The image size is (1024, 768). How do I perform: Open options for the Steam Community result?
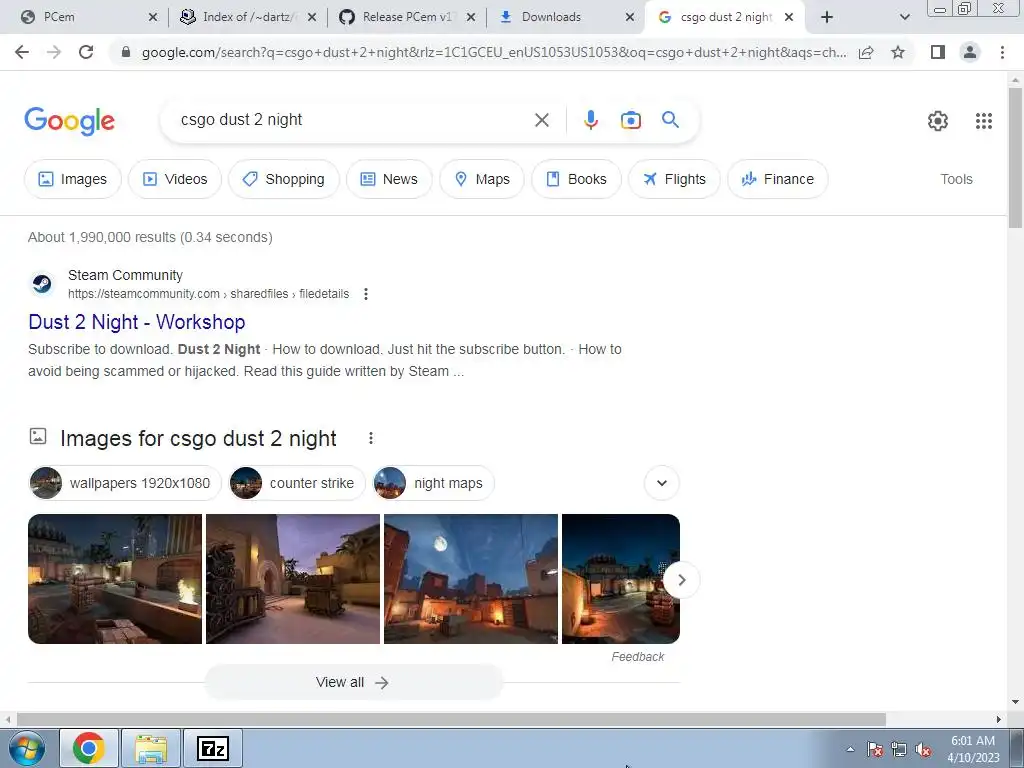click(x=366, y=294)
